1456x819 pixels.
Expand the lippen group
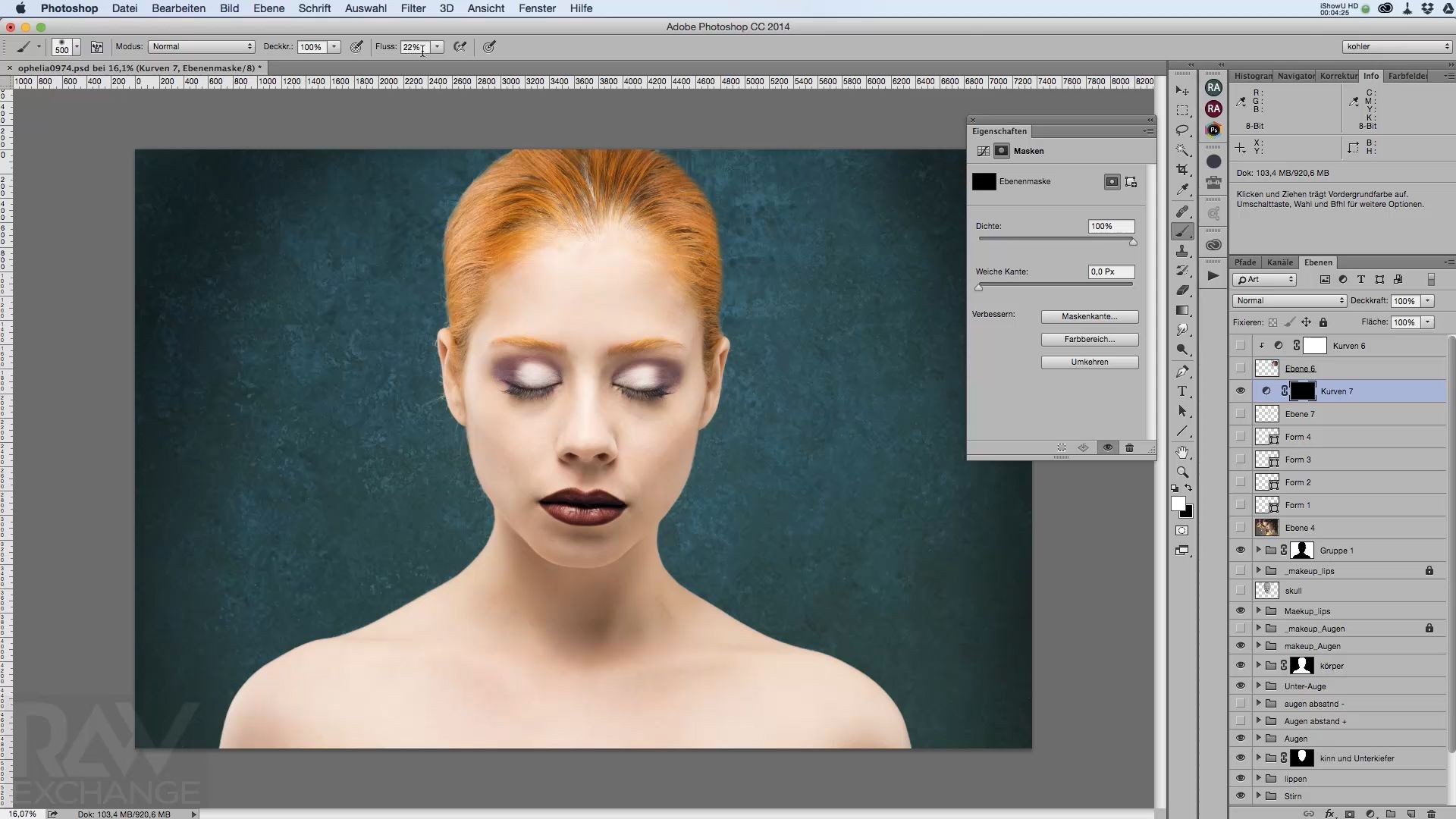[x=1259, y=779]
